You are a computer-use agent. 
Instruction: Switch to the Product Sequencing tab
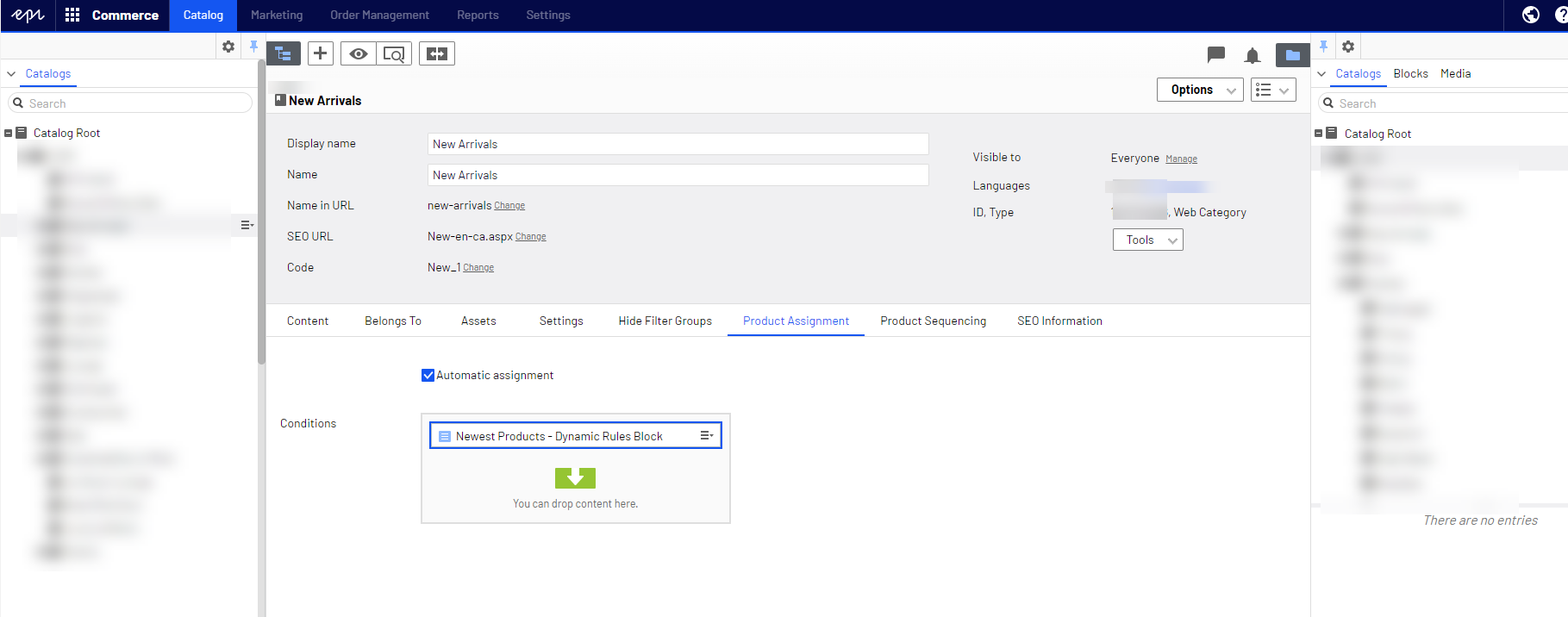click(933, 321)
